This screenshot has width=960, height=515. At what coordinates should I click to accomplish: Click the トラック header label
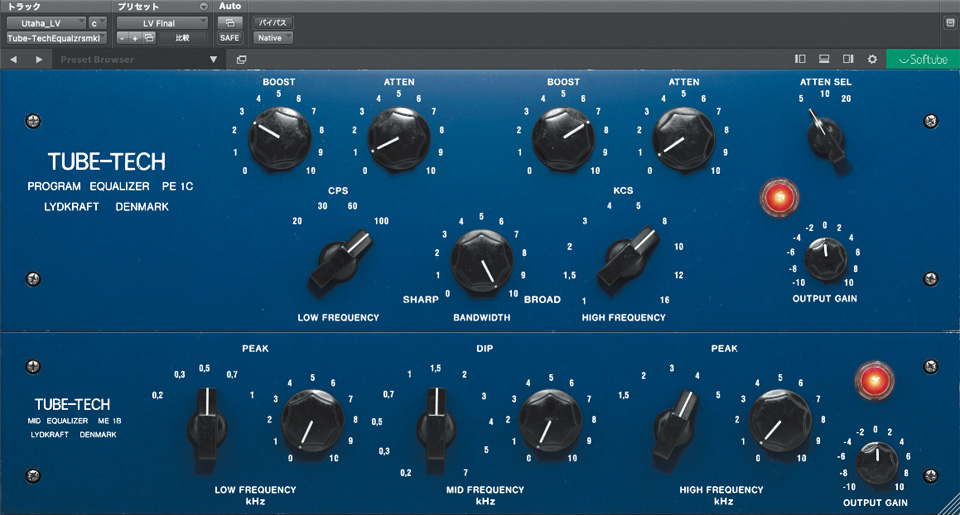pos(24,6)
